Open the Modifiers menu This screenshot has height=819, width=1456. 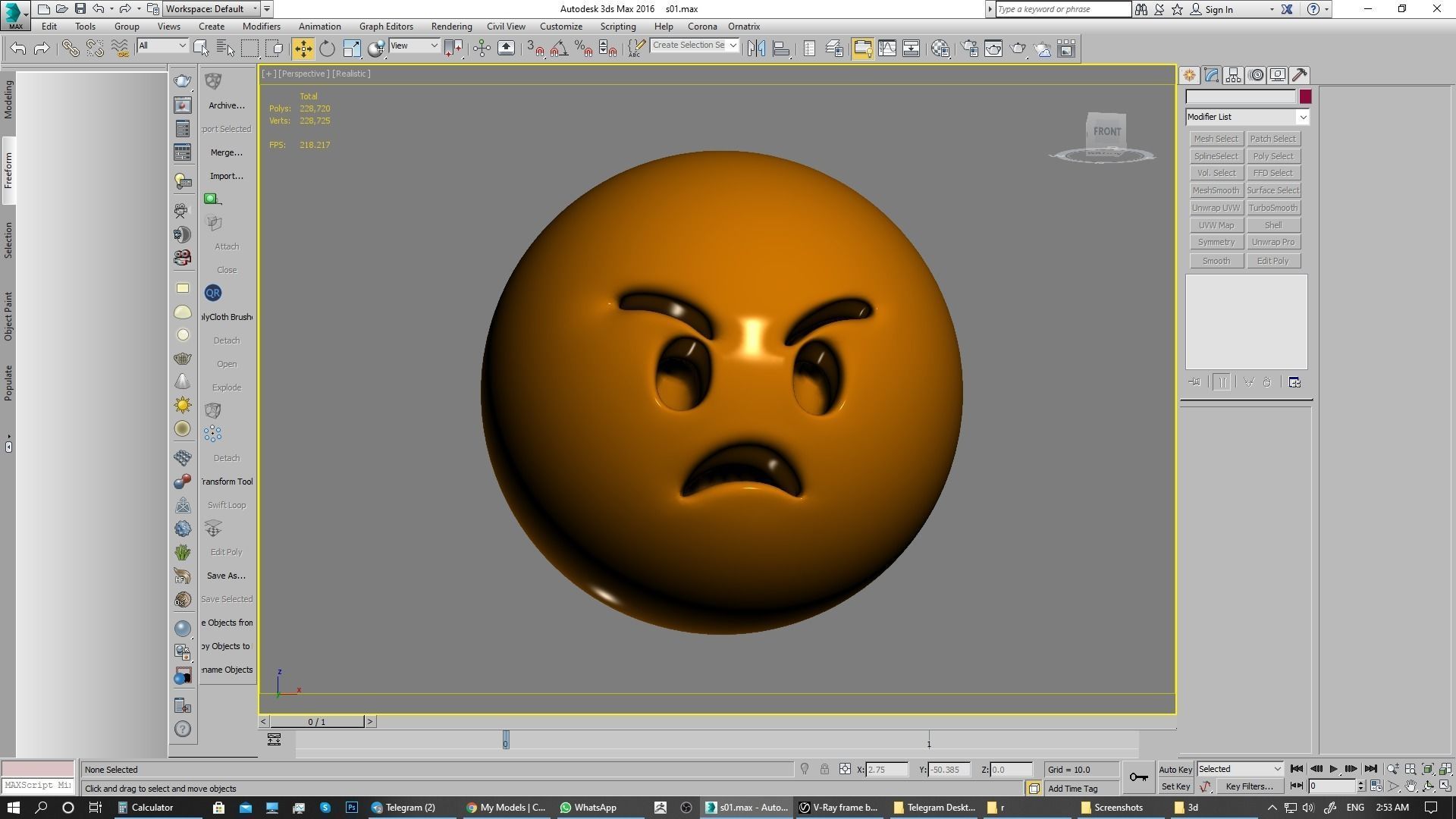click(261, 27)
